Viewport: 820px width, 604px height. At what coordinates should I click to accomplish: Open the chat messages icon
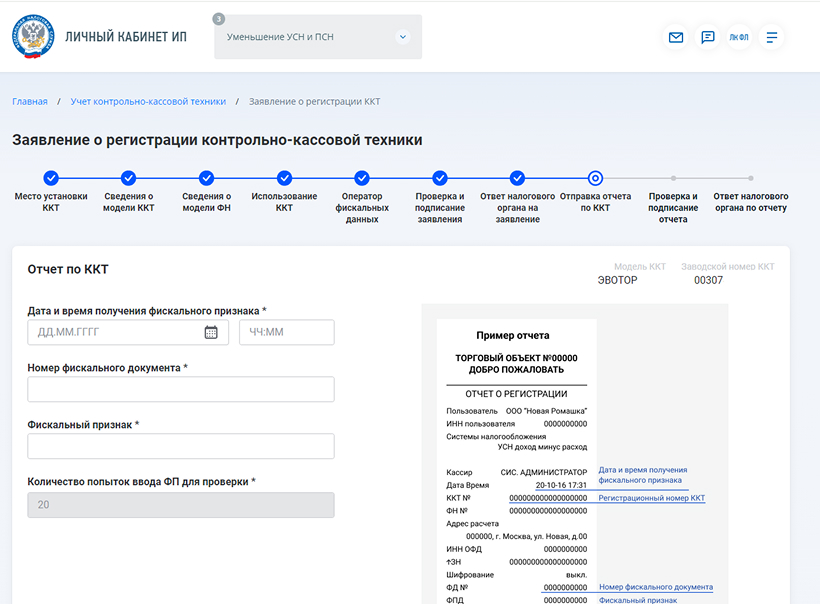click(708, 38)
